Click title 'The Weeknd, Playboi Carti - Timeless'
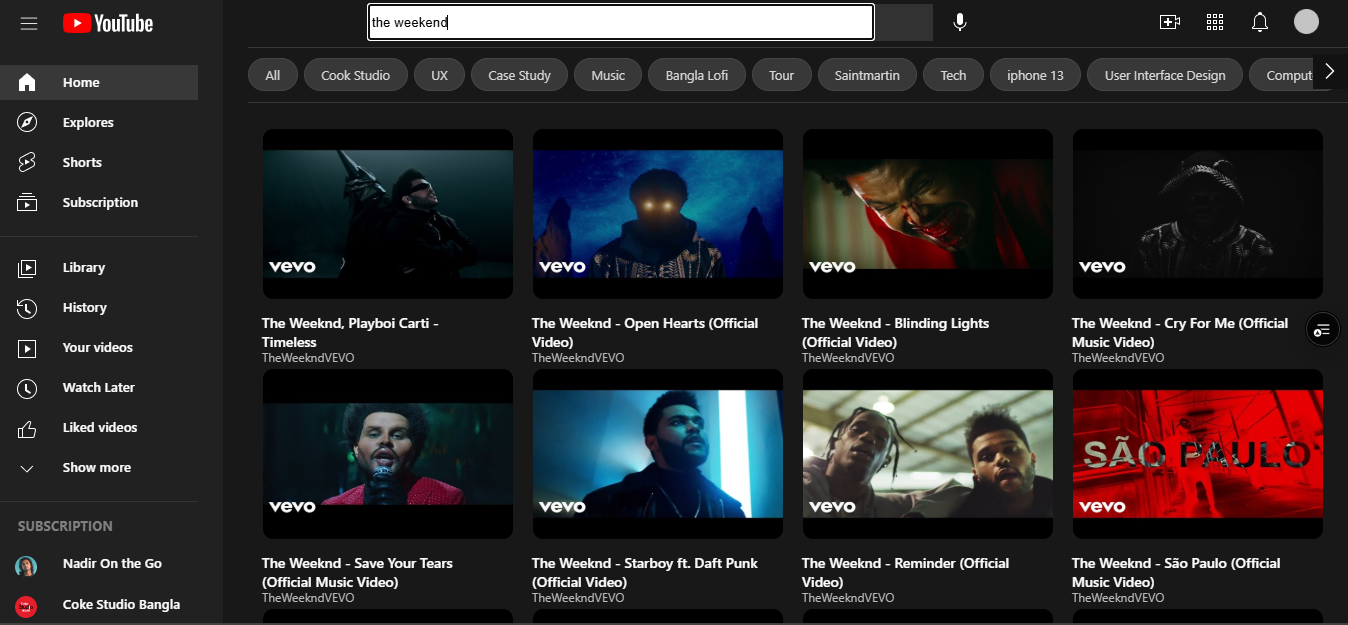The image size is (1348, 625). pos(350,333)
